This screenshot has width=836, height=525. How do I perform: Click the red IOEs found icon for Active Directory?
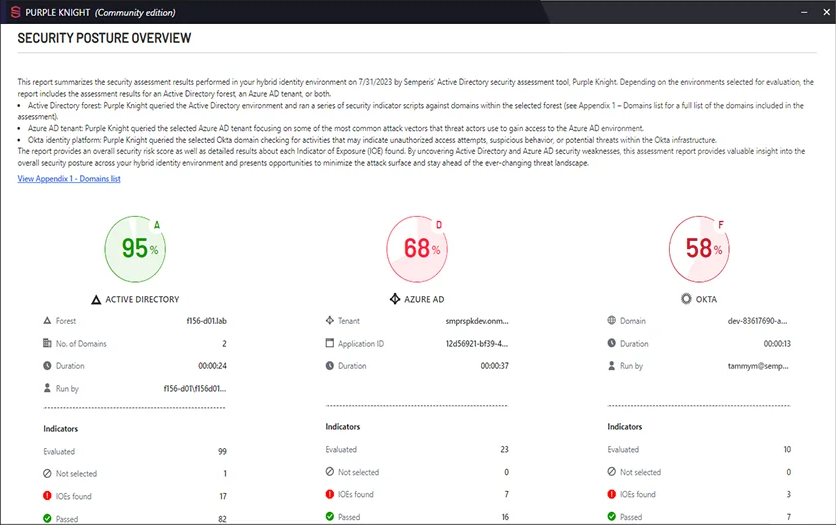47,494
